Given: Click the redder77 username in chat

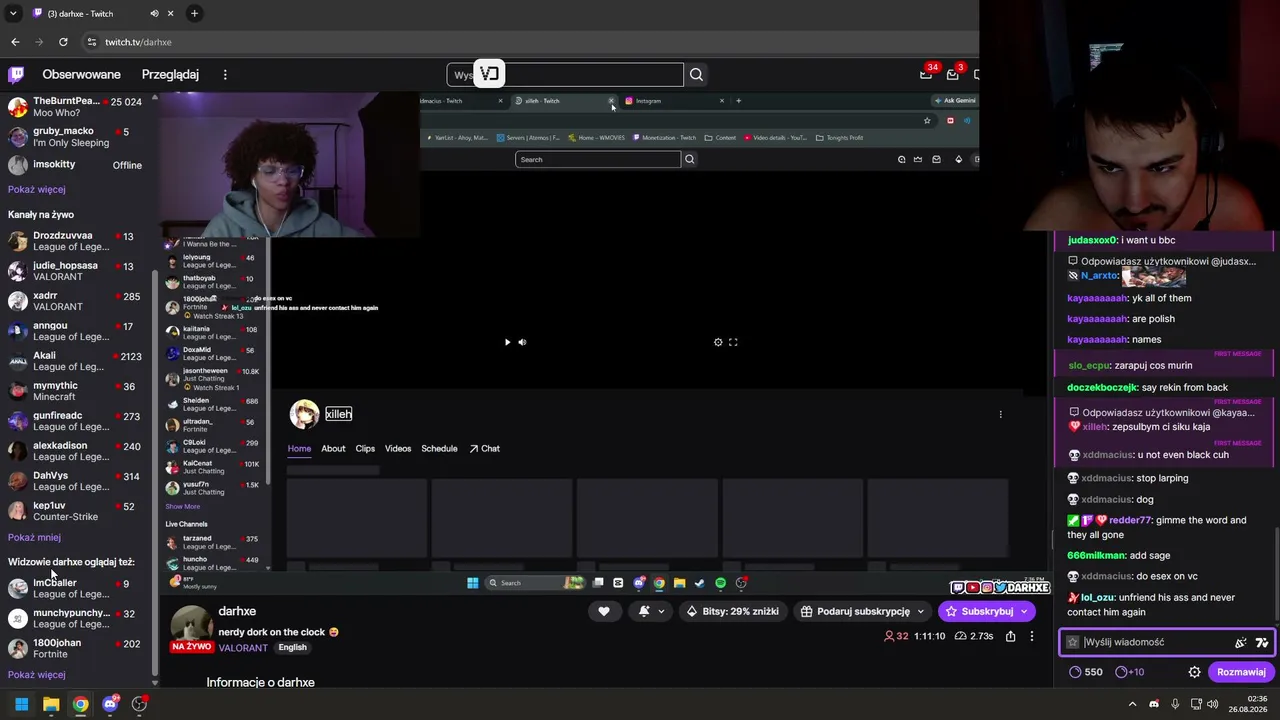Looking at the screenshot, I should click(1130, 520).
